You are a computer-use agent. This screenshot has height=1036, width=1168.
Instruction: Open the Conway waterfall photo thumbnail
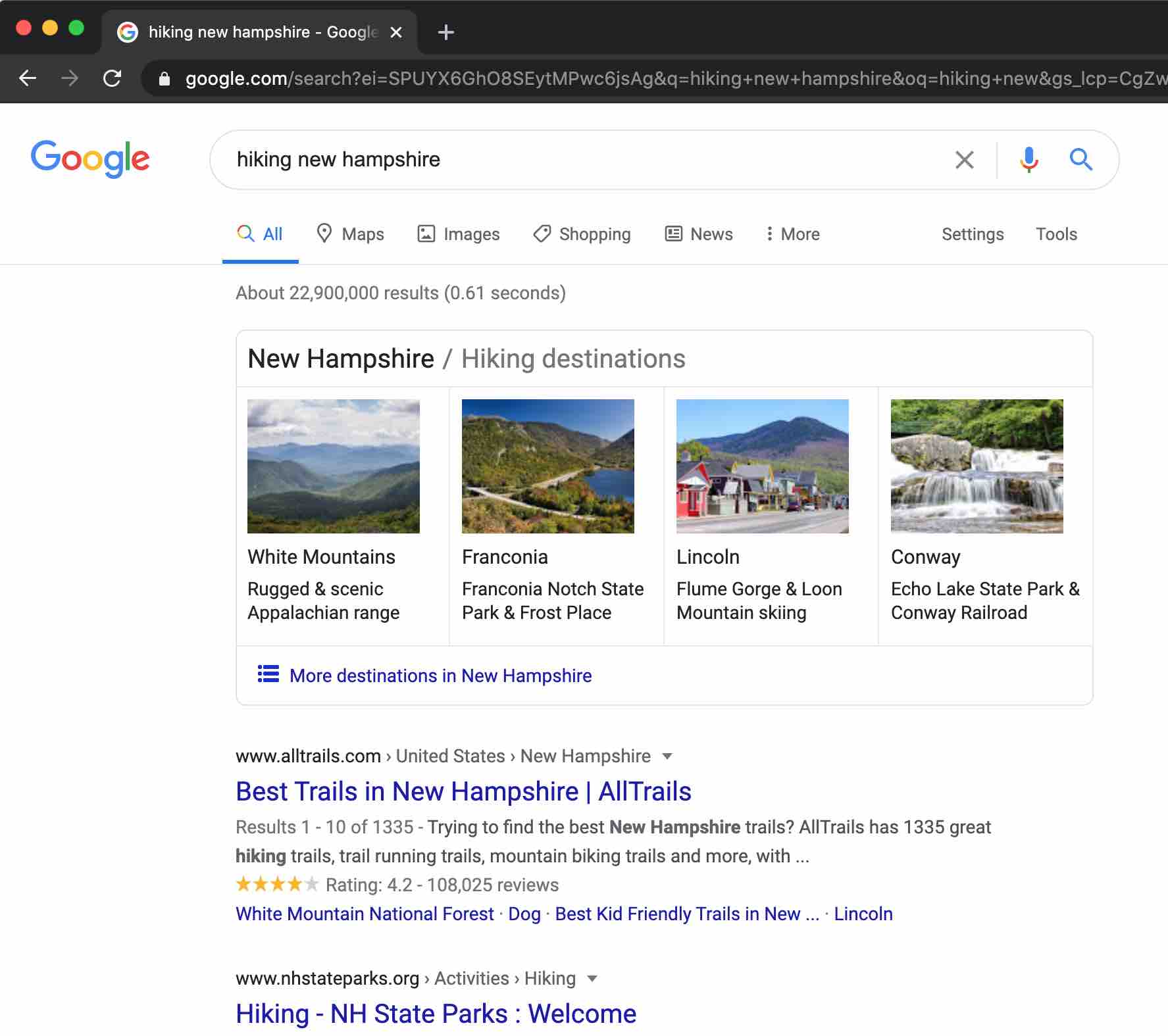(x=977, y=466)
